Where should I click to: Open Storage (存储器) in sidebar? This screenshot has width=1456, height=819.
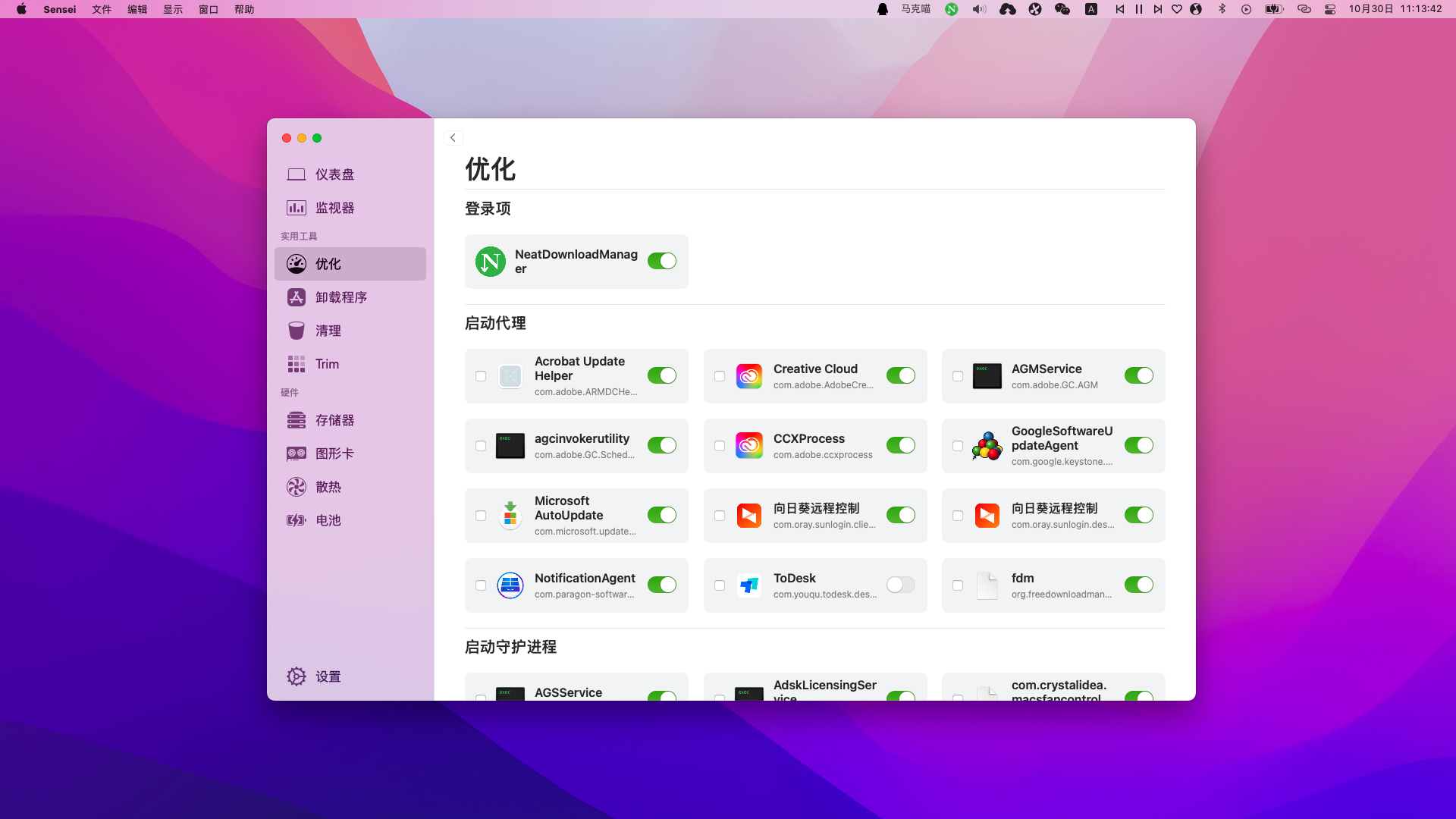tap(334, 420)
